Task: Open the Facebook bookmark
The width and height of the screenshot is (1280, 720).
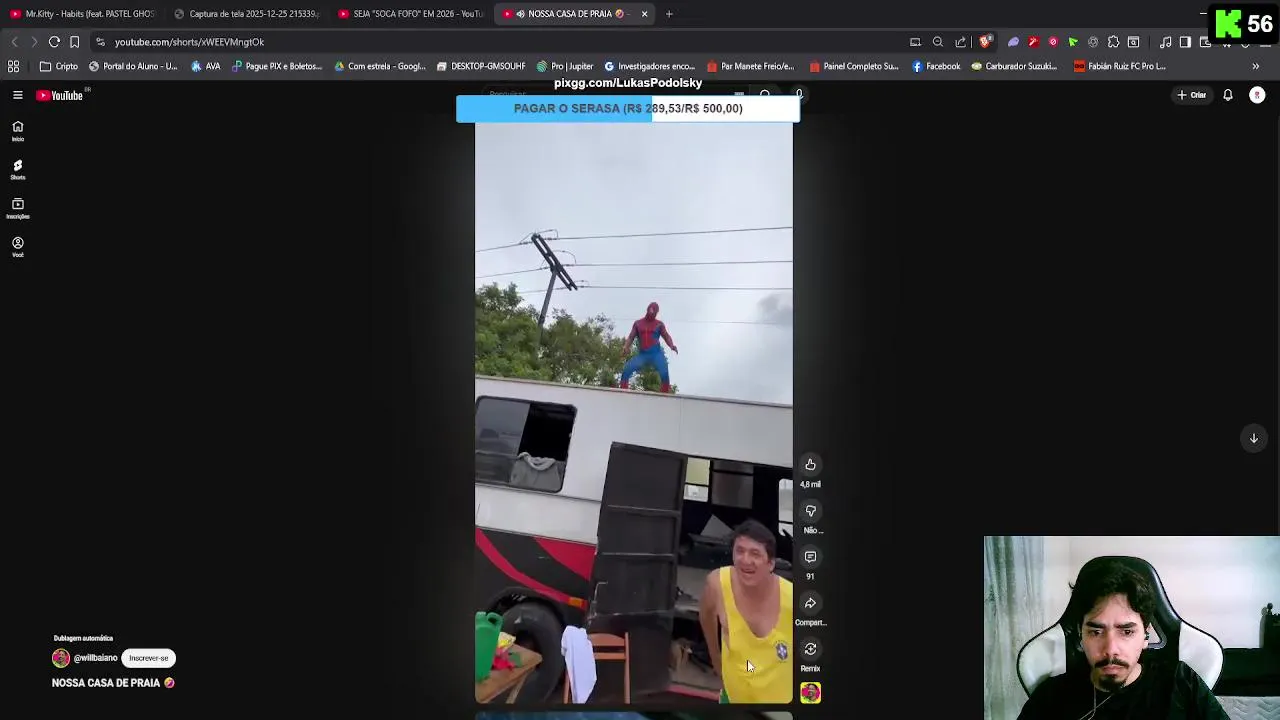Action: 936,66
